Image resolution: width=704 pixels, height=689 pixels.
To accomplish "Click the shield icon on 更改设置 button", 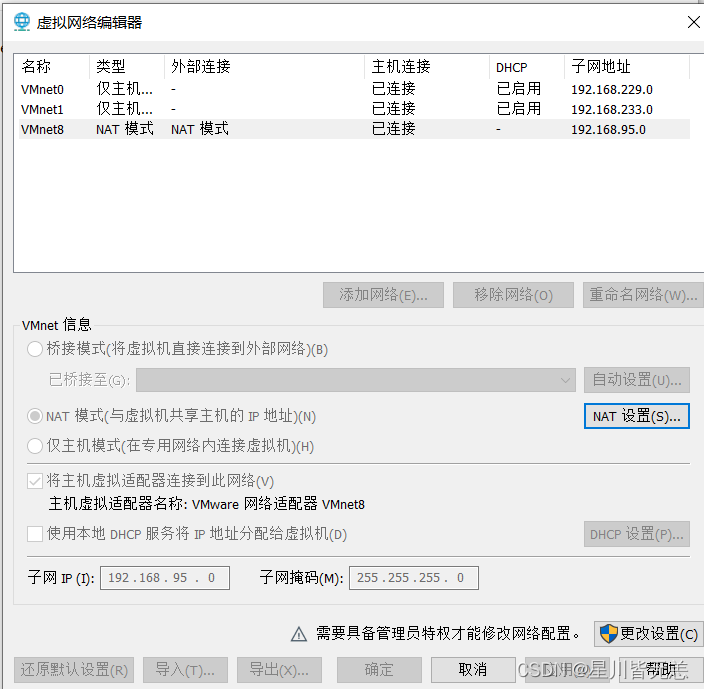I will (609, 634).
